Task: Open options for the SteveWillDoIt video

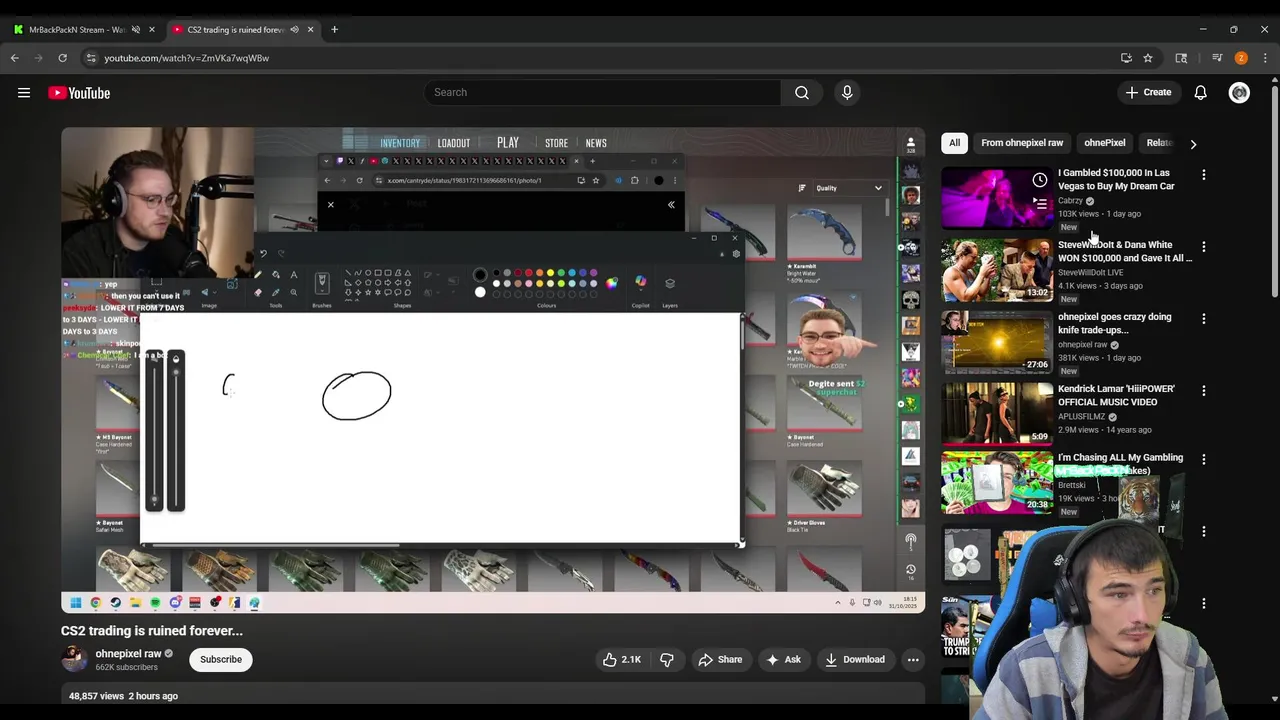Action: pos(1204,246)
